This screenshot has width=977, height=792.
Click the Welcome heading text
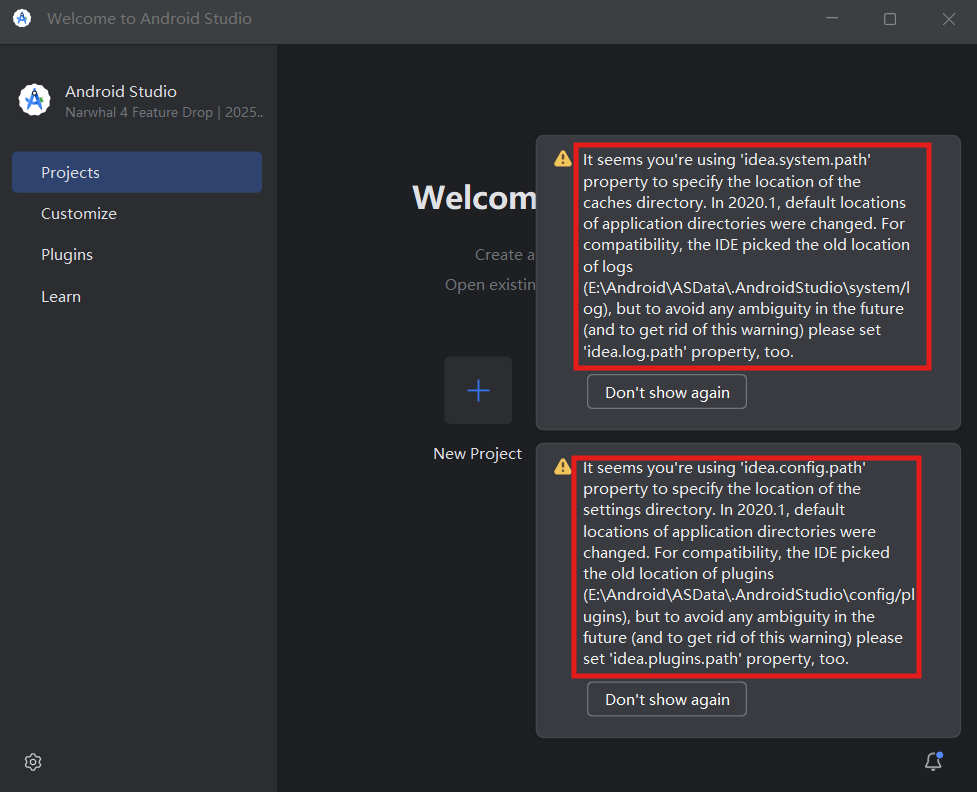[474, 198]
